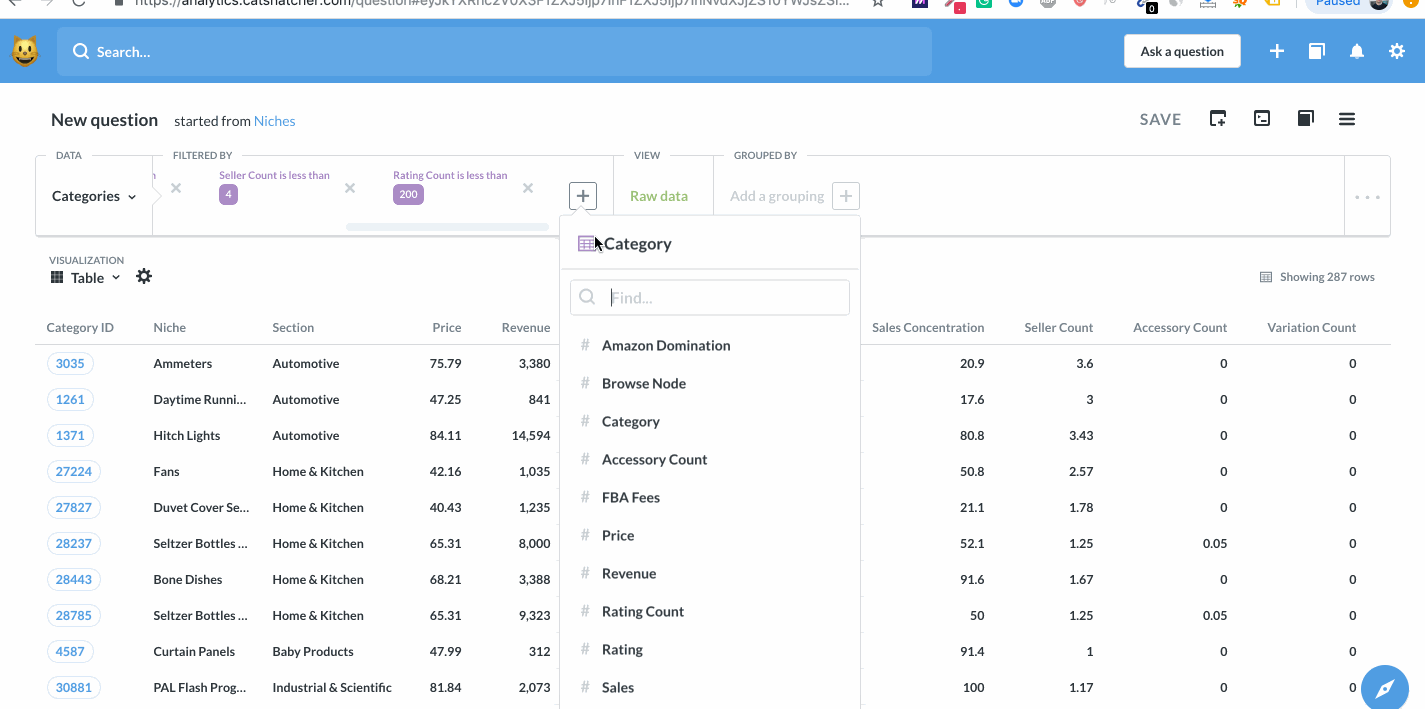Click the Ammeters niche cell
The width and height of the screenshot is (1425, 709).
pyautogui.click(x=183, y=364)
